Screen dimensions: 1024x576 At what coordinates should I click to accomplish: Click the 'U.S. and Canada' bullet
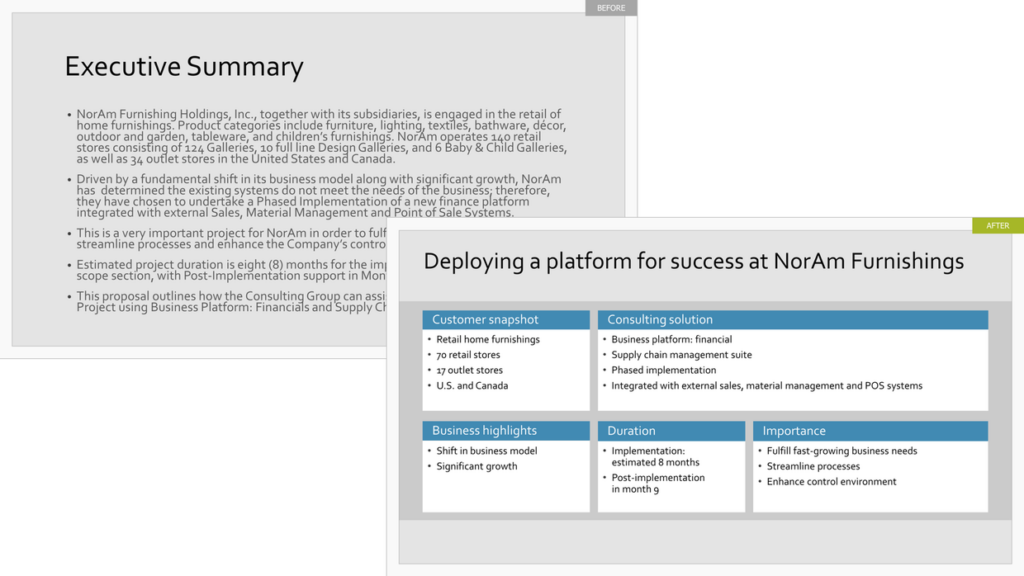click(472, 386)
